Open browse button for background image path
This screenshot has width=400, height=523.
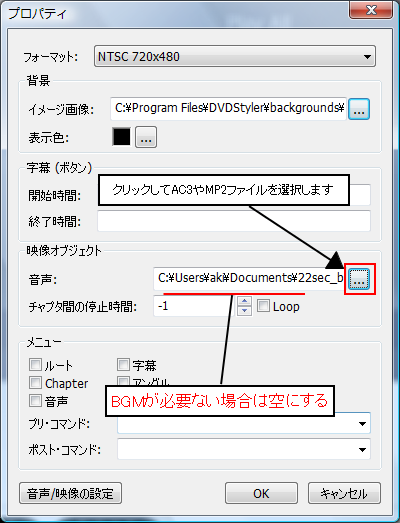359,109
